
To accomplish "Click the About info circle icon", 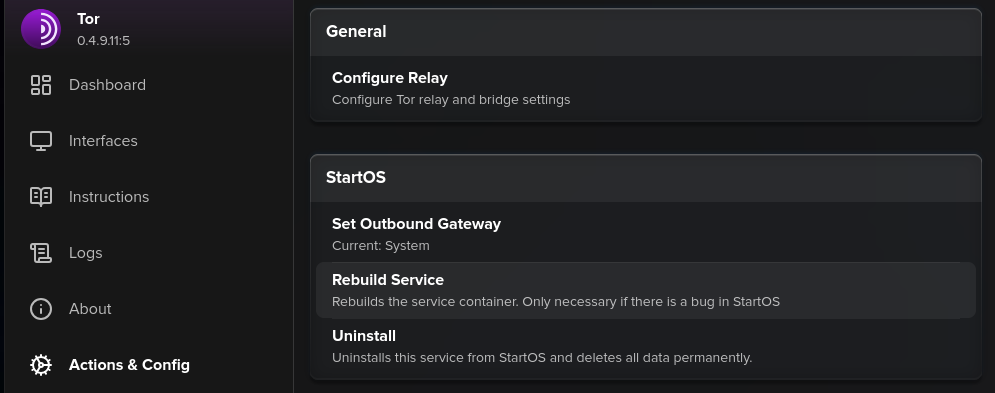I will click(41, 309).
